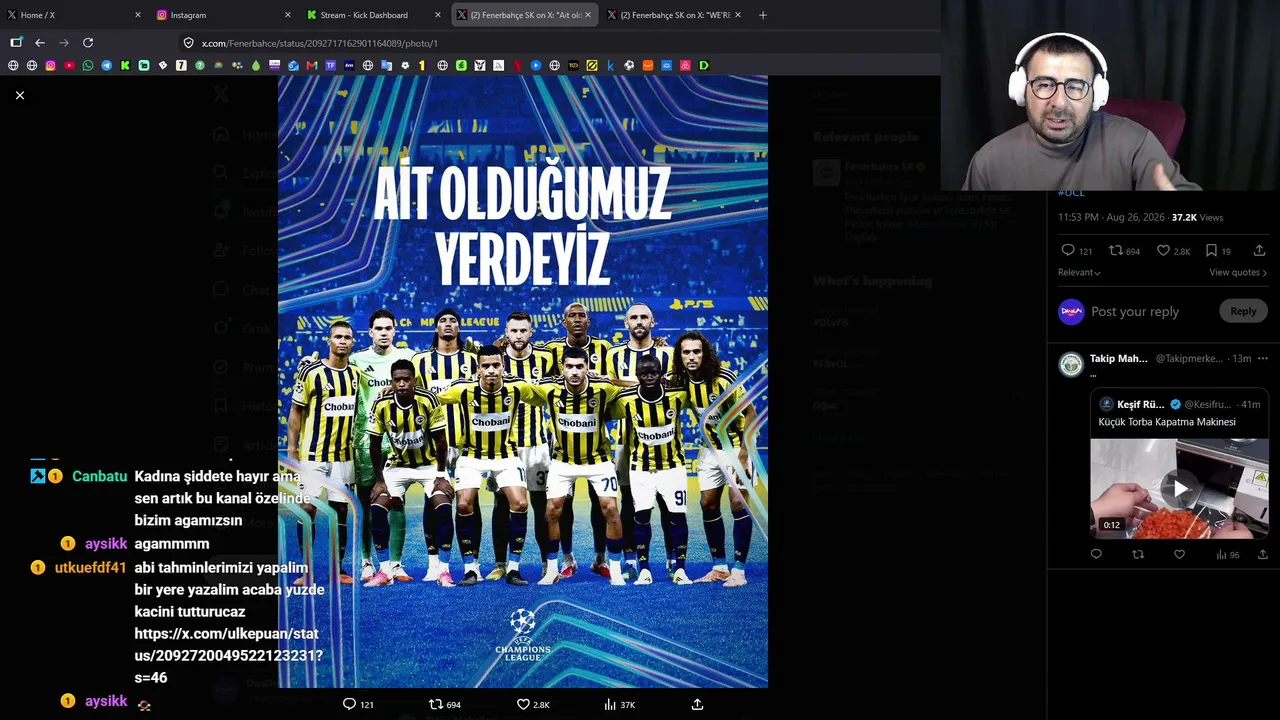Open the Instagram bookmark icon
Image resolution: width=1280 pixels, height=720 pixels.
pos(50,65)
